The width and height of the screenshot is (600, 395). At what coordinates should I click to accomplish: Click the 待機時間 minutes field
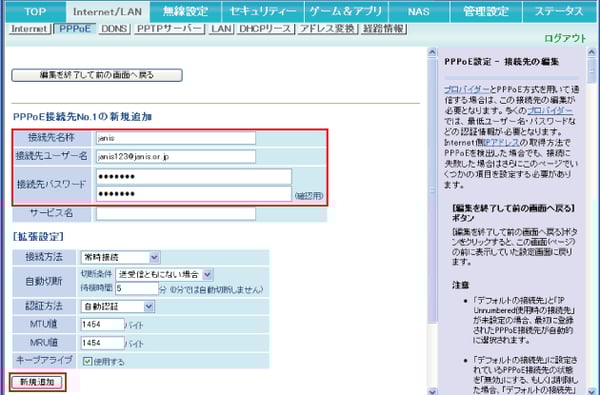[137, 288]
